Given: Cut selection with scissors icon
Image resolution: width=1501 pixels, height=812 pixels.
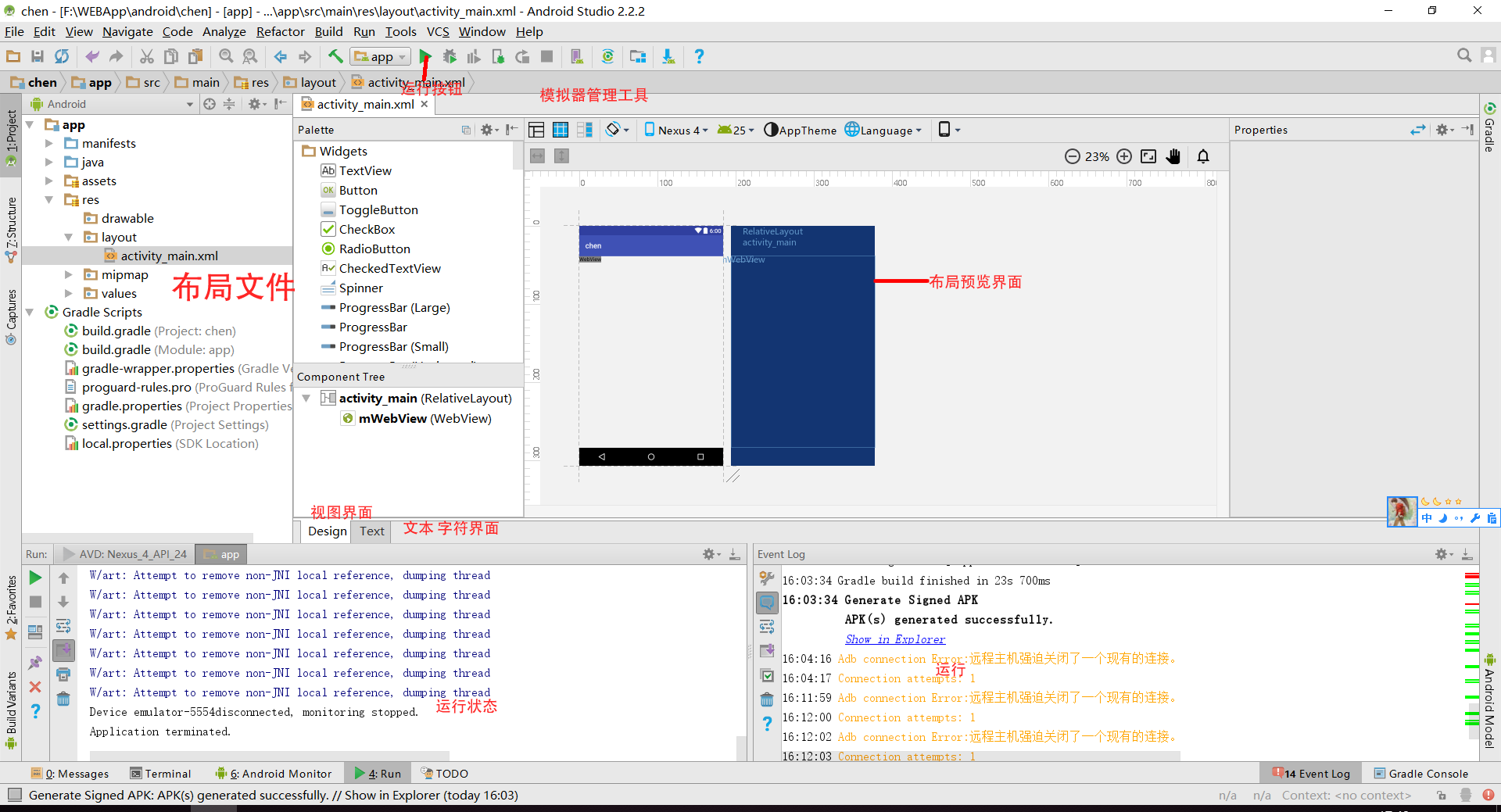Looking at the screenshot, I should coord(147,56).
